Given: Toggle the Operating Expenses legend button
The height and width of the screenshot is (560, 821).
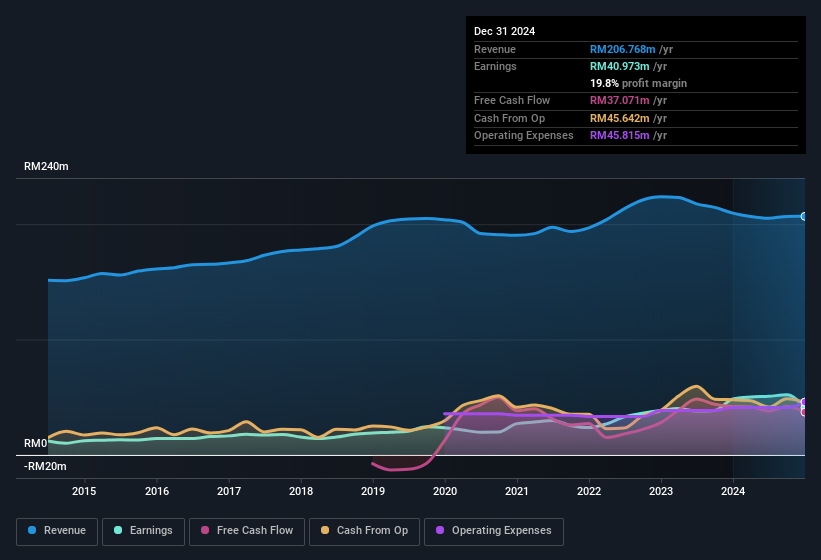Looking at the screenshot, I should tap(494, 531).
